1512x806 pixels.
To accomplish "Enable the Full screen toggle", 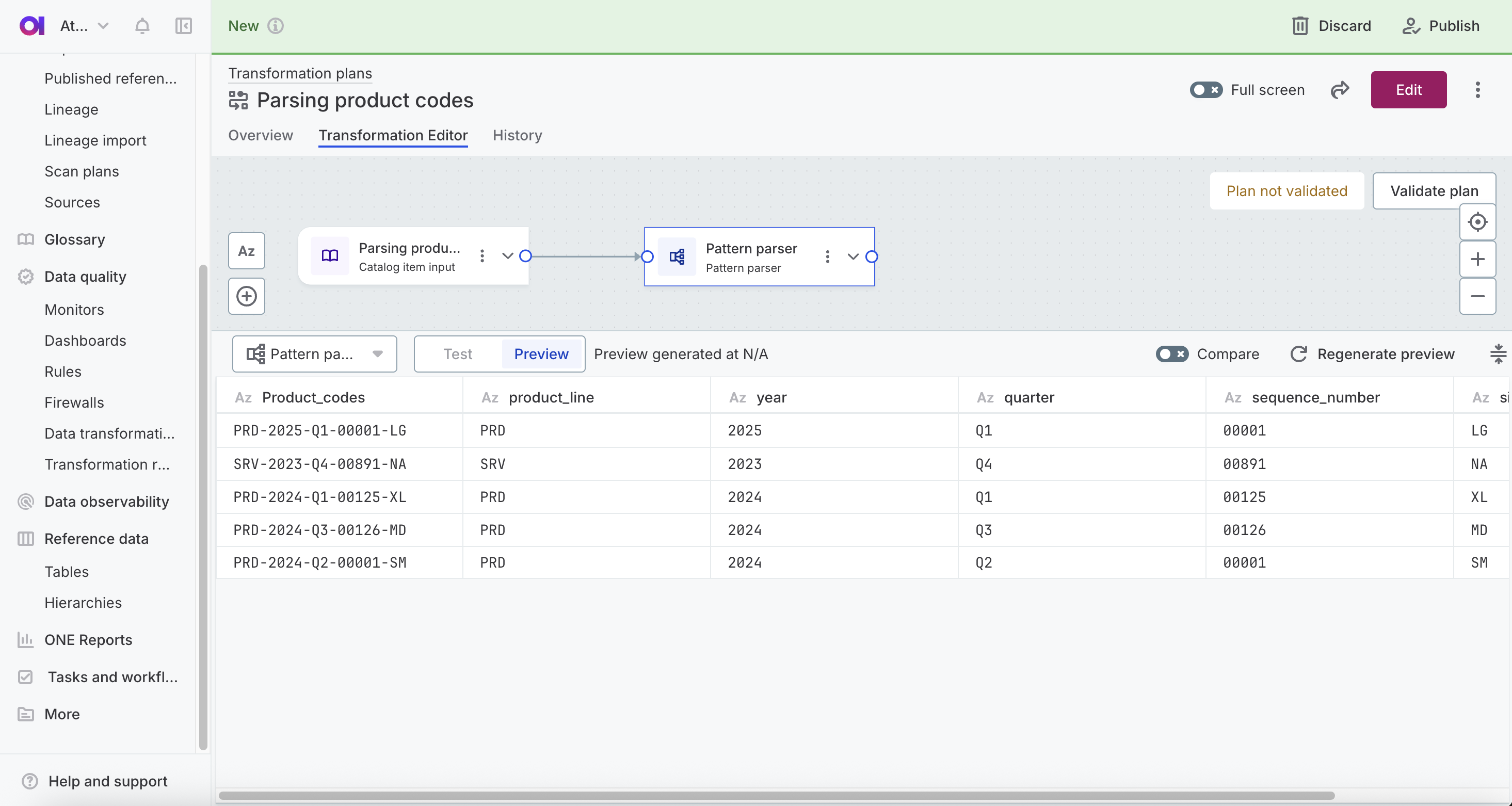I will [x=1205, y=90].
